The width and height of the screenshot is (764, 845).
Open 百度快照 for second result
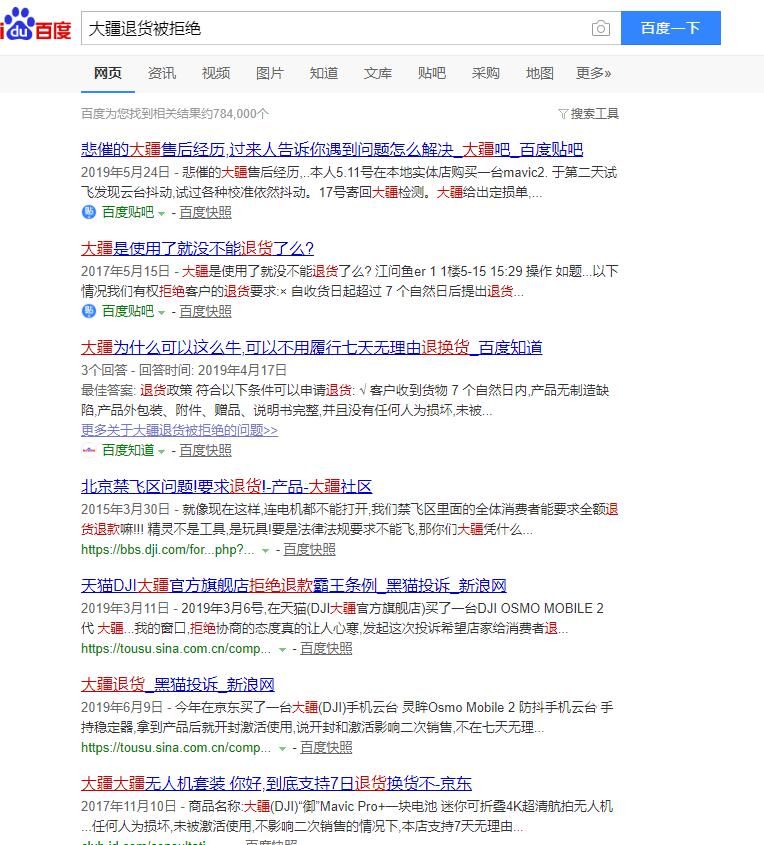tap(205, 311)
